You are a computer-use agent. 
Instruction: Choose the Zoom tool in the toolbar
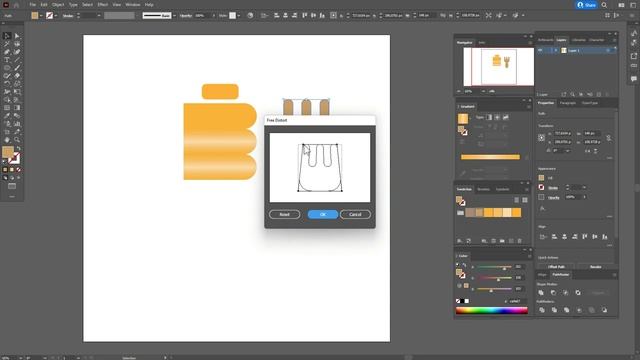tap(17, 140)
